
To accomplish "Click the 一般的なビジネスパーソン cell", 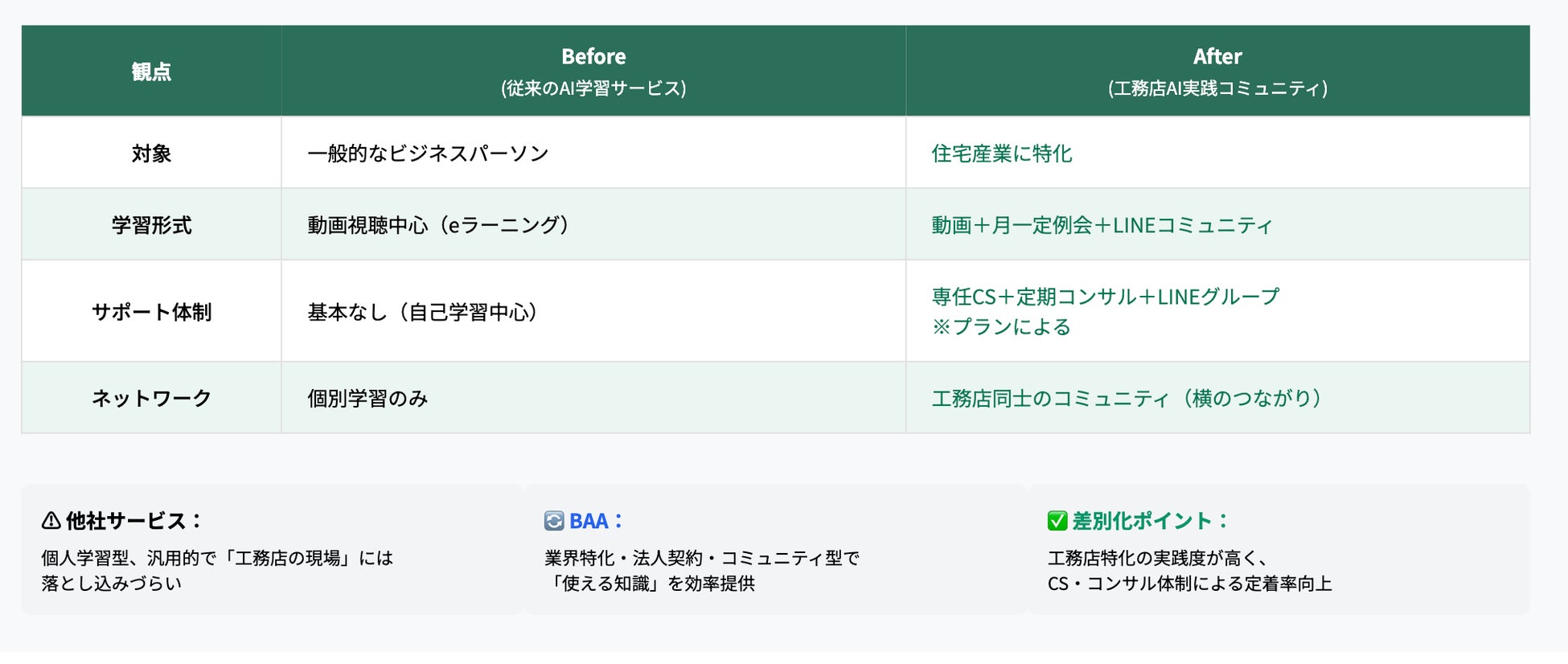I will (x=428, y=154).
